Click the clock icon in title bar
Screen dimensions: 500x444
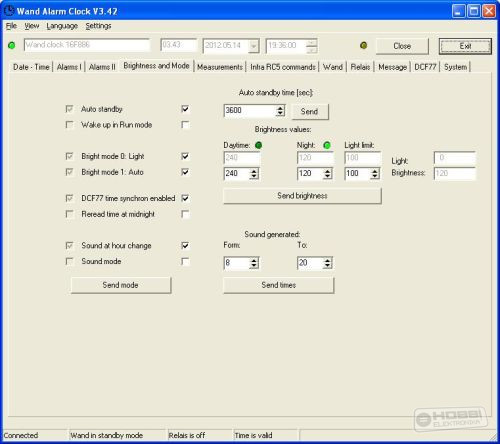[8, 10]
